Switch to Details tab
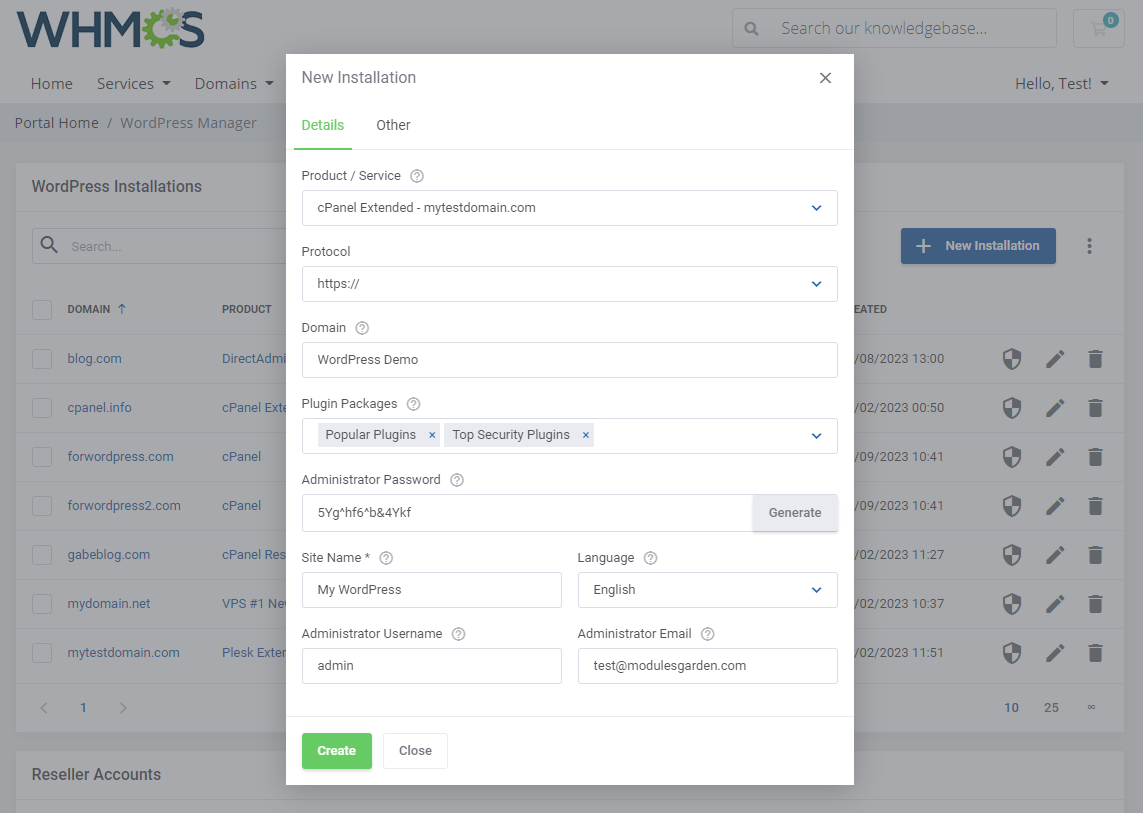 click(322, 125)
